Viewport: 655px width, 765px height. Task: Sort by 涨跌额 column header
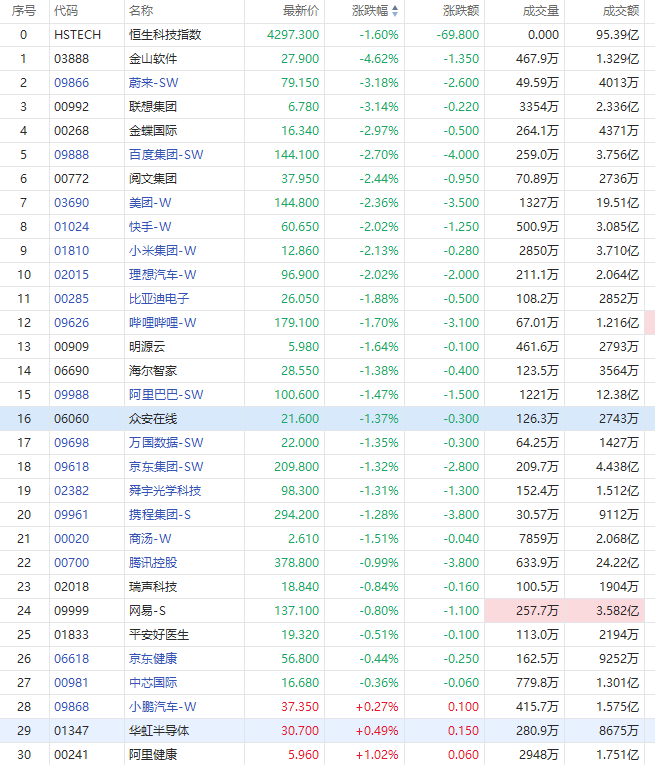[461, 11]
